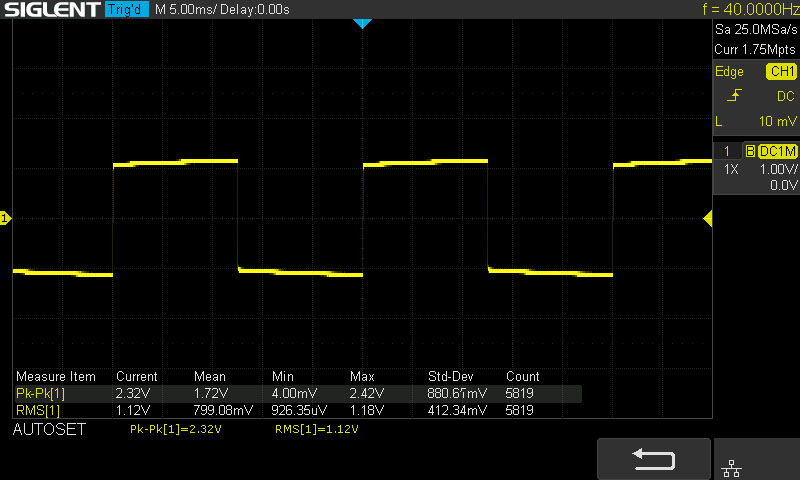Click the Std-Dev column header

(x=451, y=376)
